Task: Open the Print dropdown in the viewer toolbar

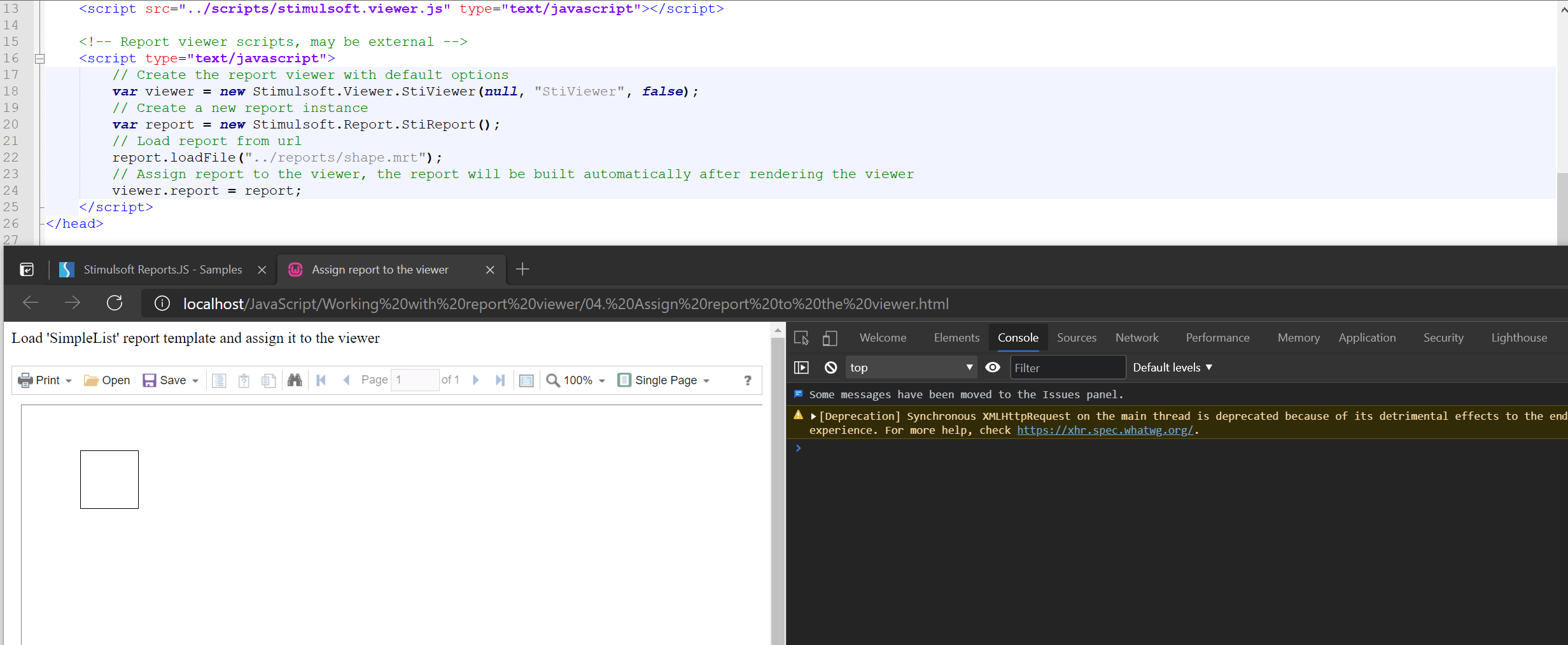Action: click(45, 380)
